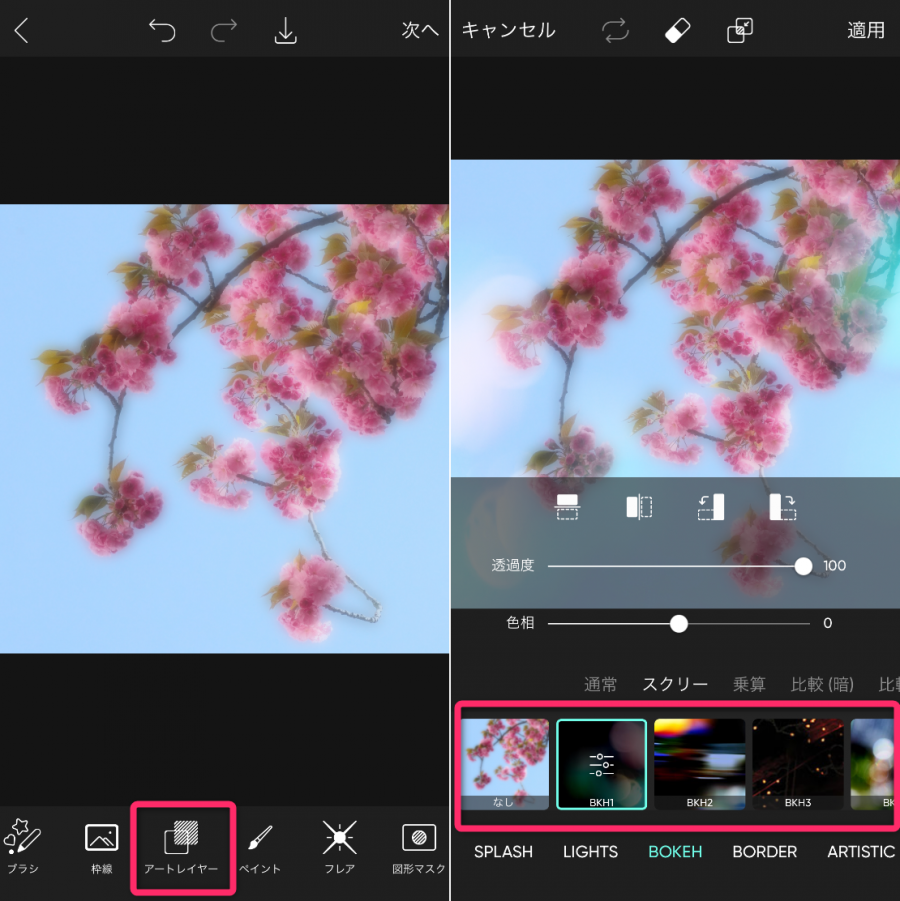Toggle horizontal flip of the art layer
The height and width of the screenshot is (901, 900).
[639, 507]
